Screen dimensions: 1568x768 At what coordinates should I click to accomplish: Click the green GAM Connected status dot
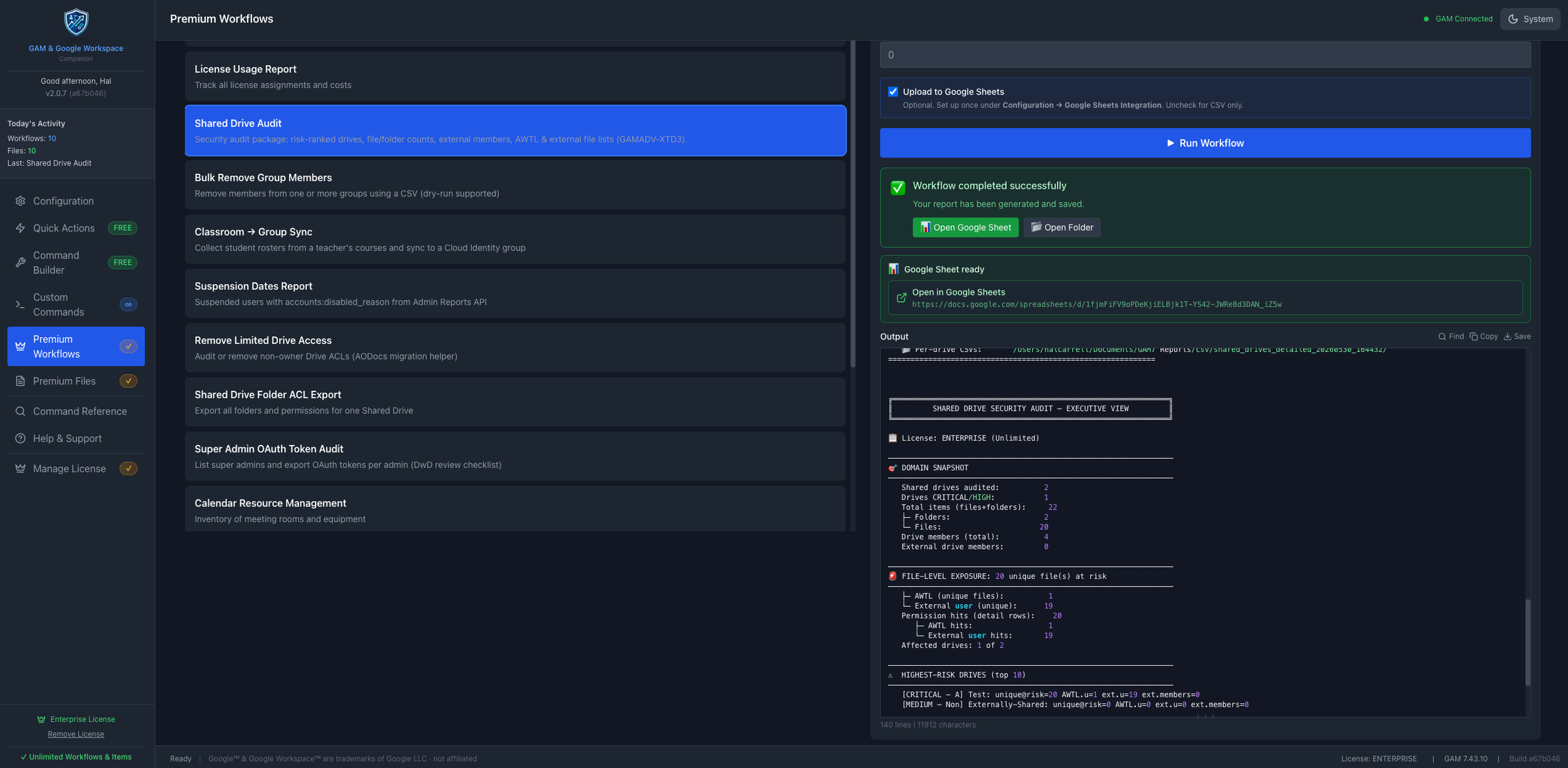(1426, 19)
